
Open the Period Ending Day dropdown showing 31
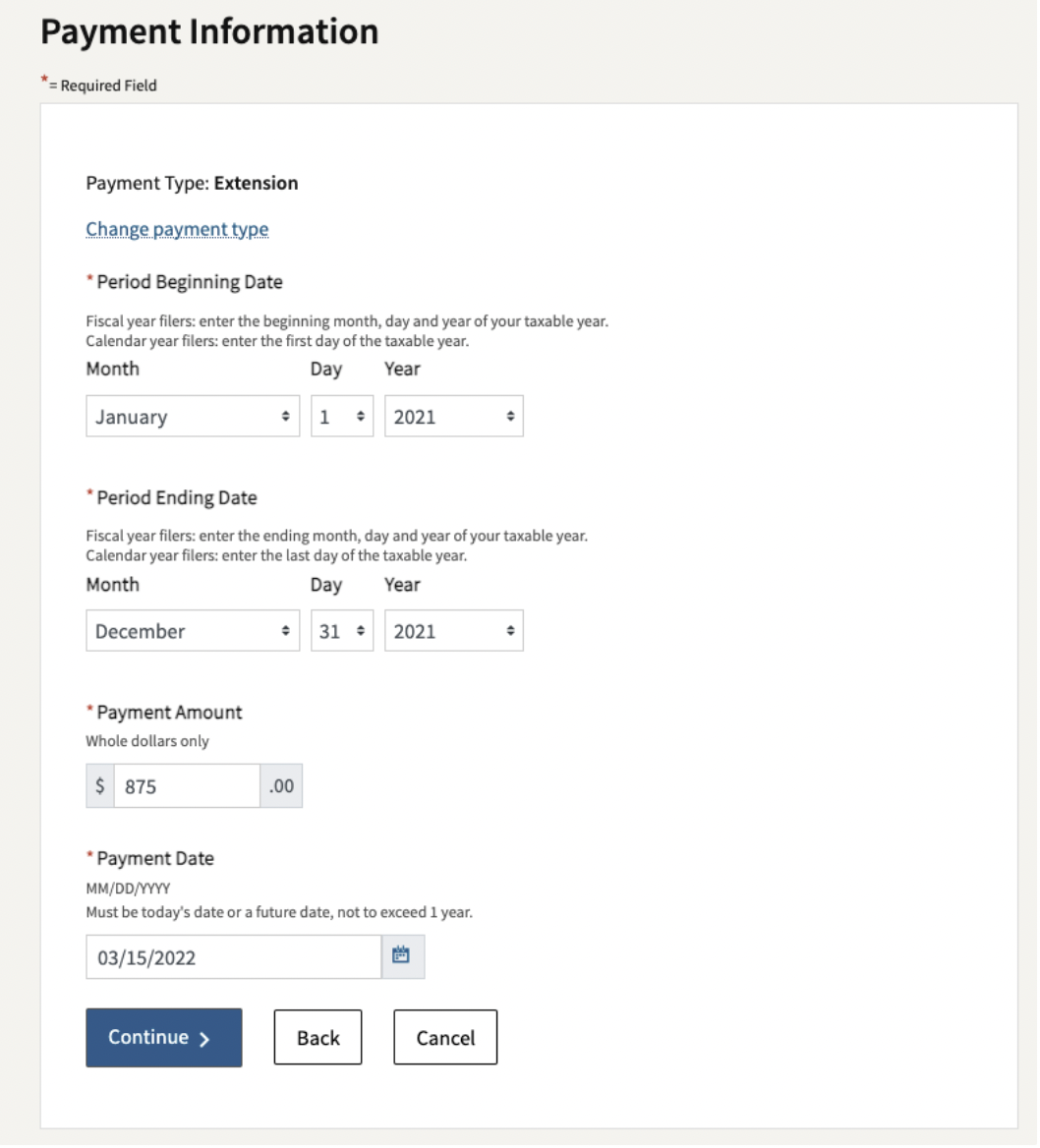(x=343, y=633)
